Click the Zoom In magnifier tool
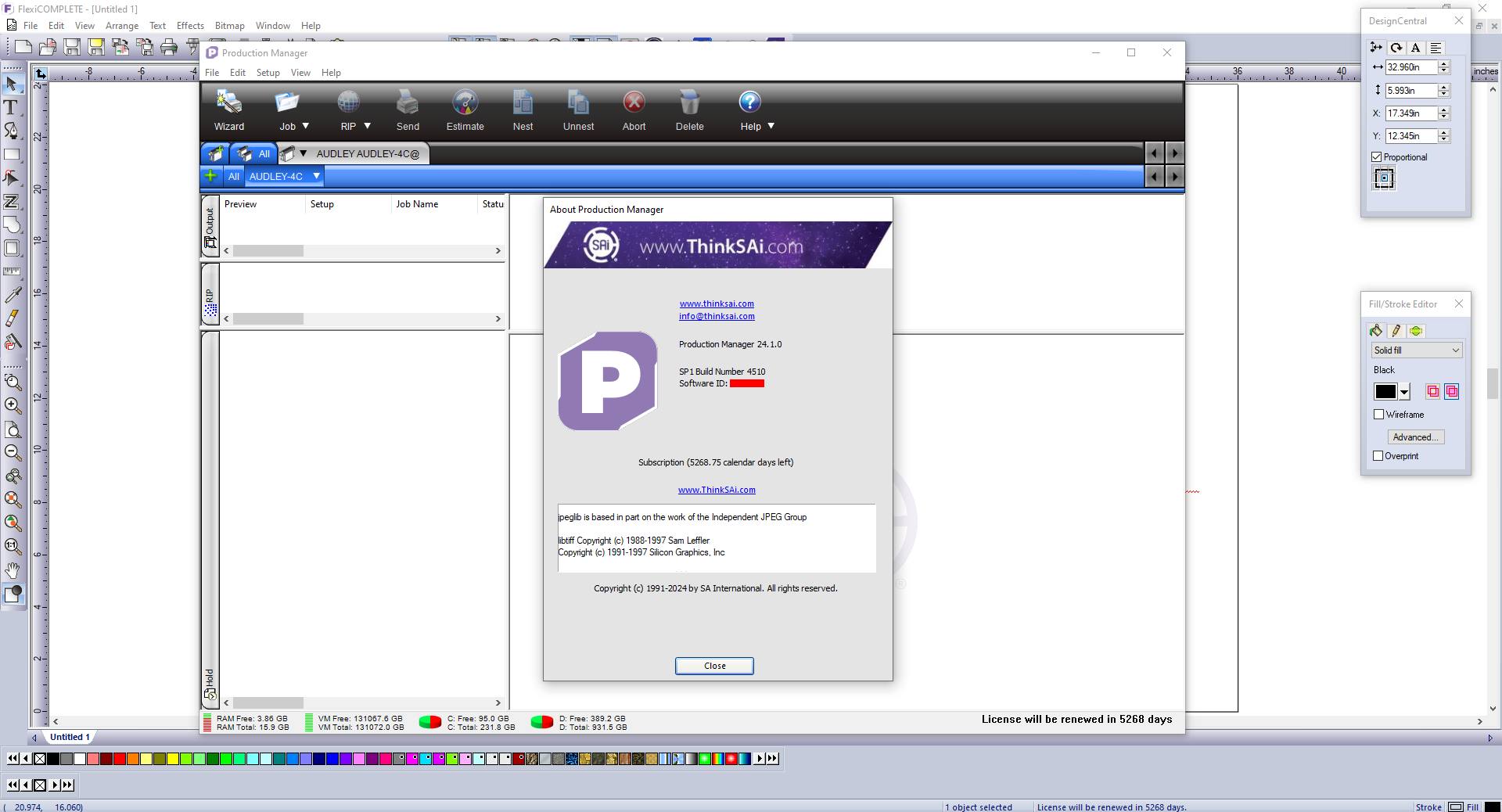Image resolution: width=1502 pixels, height=812 pixels. (x=13, y=405)
